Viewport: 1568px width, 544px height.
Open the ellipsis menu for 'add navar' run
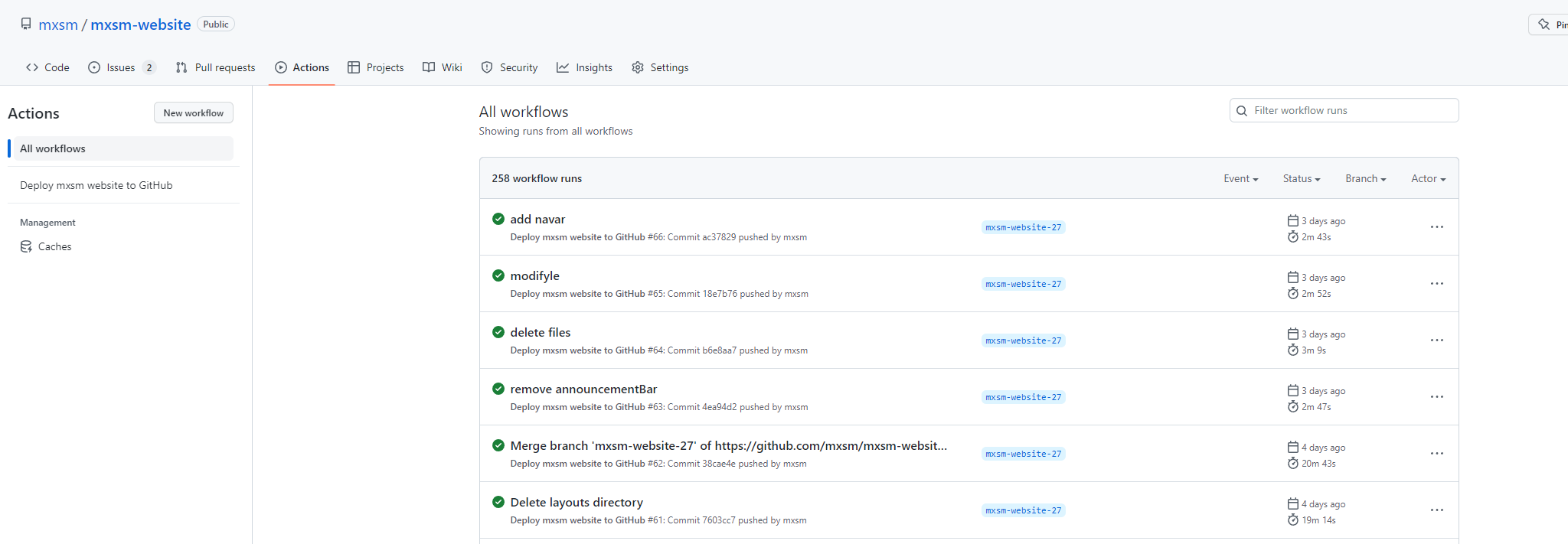pyautogui.click(x=1437, y=227)
